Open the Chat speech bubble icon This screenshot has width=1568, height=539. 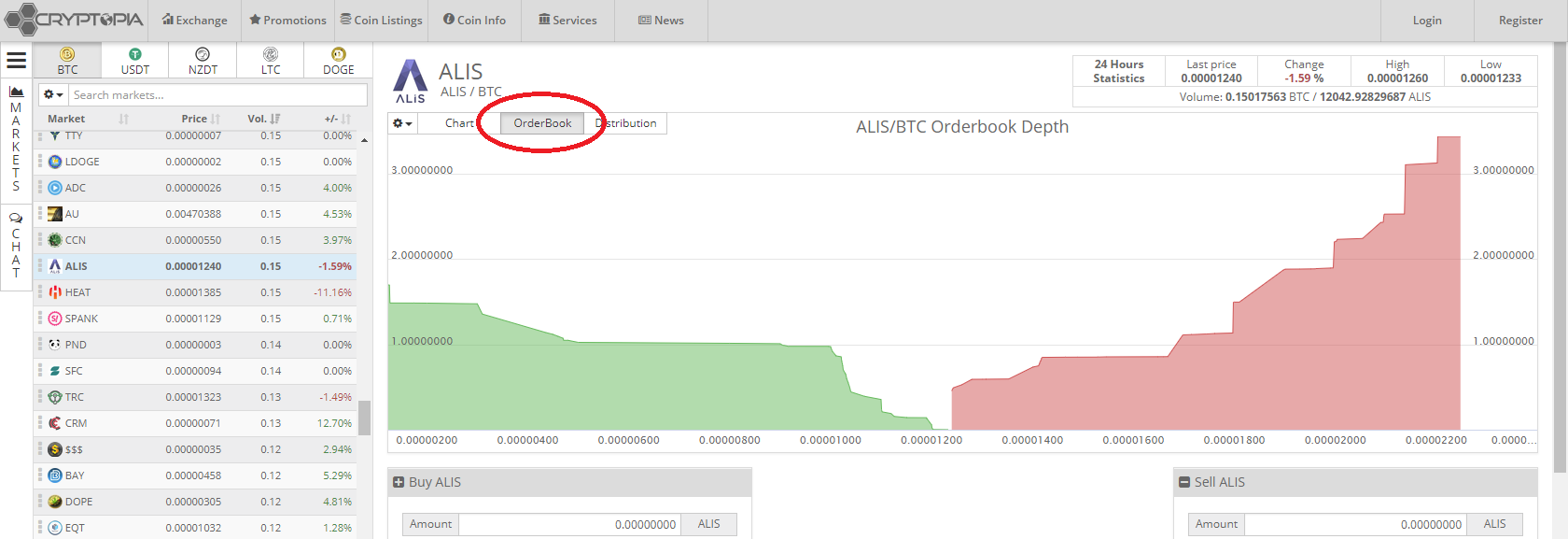16,218
